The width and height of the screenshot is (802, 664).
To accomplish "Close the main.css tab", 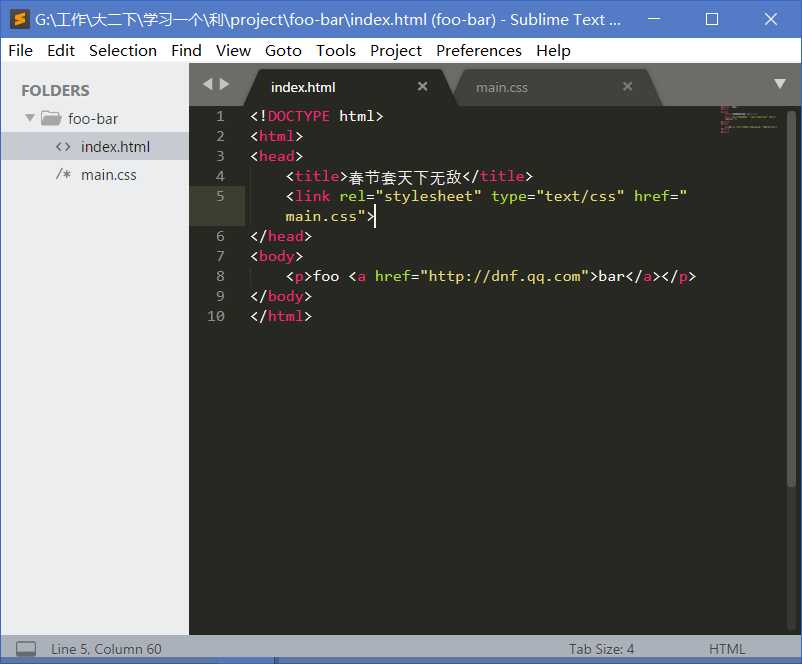I will pos(628,86).
